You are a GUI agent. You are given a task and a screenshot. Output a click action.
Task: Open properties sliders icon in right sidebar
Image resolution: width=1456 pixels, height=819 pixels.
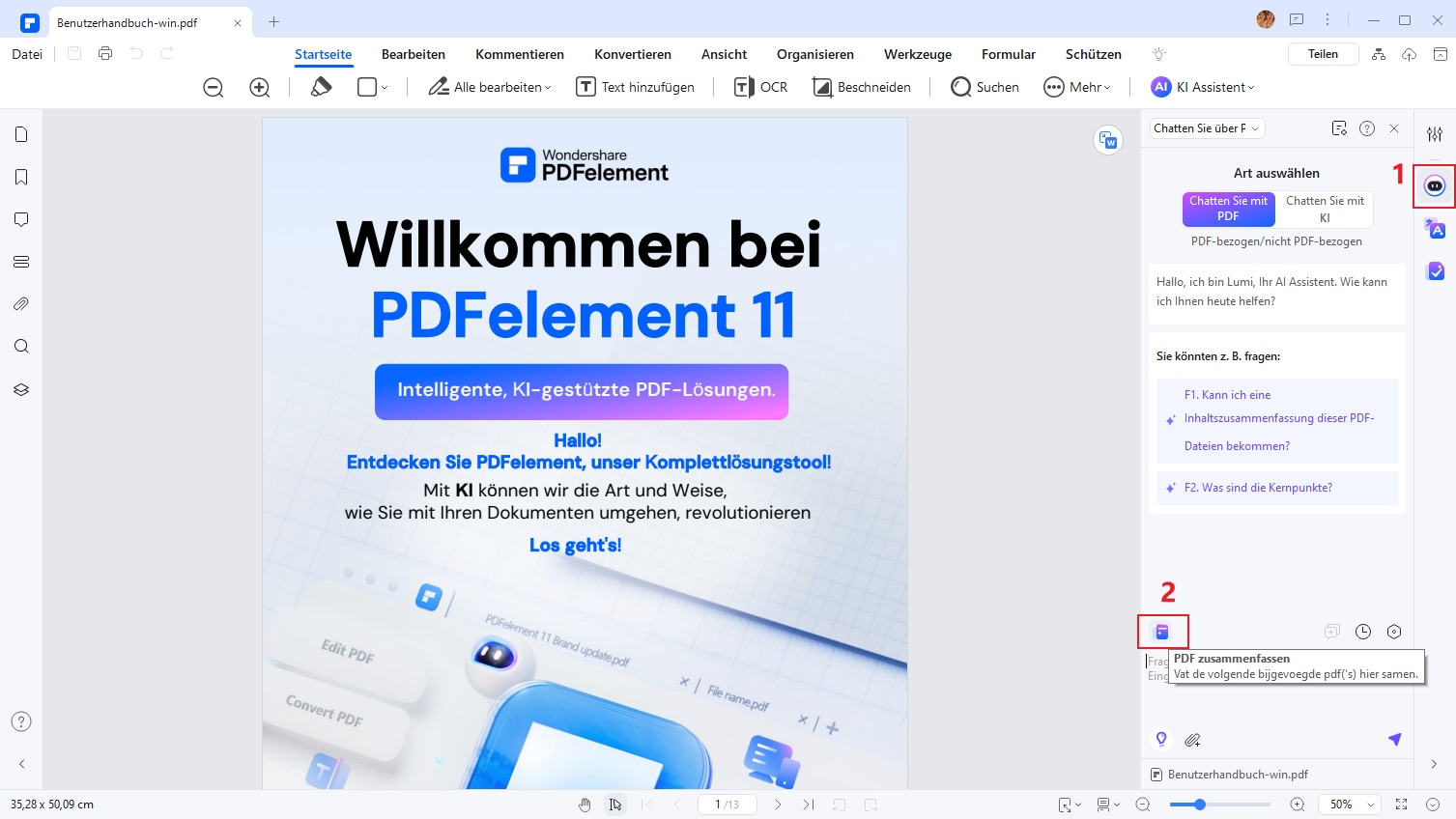click(x=1435, y=134)
